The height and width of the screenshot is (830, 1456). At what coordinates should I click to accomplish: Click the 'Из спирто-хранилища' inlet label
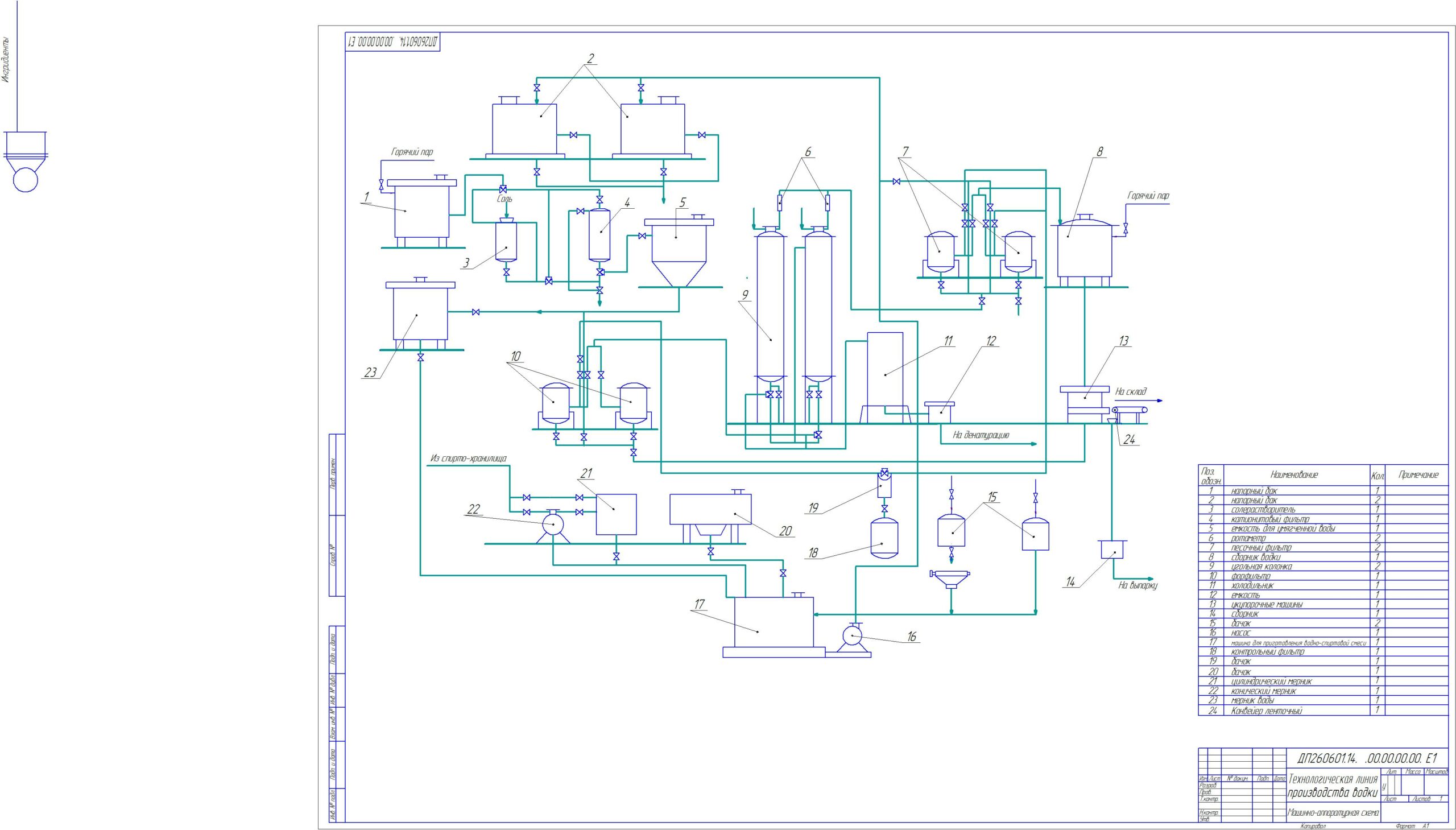click(x=469, y=459)
